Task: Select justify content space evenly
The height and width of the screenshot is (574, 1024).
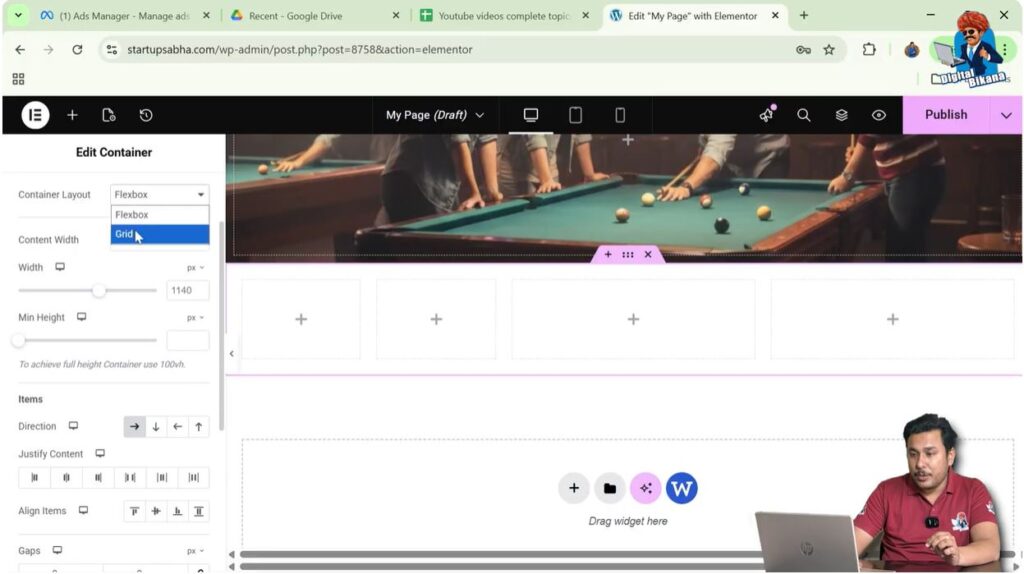Action: 193,477
